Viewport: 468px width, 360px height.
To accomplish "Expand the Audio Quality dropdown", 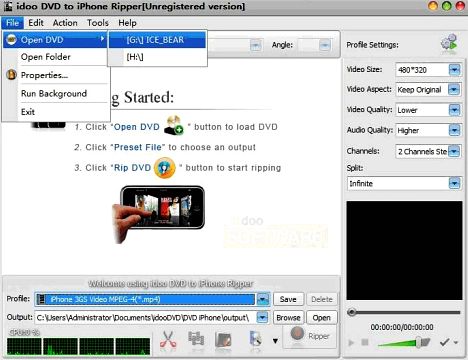I will tap(454, 130).
